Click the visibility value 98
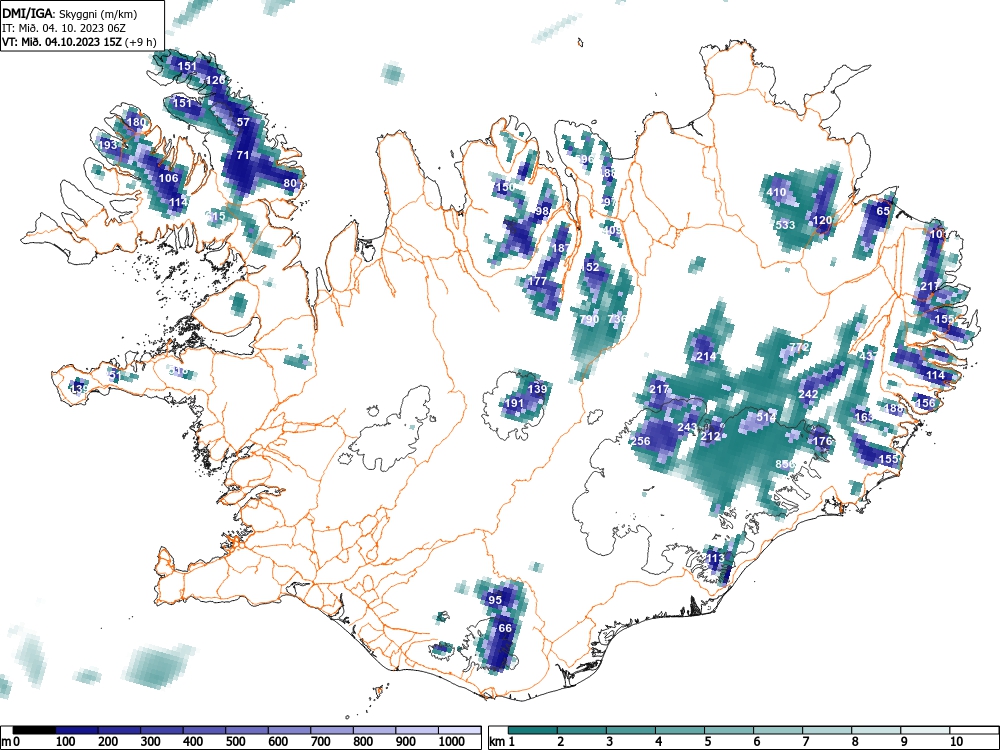The height and width of the screenshot is (750, 1000). (543, 211)
